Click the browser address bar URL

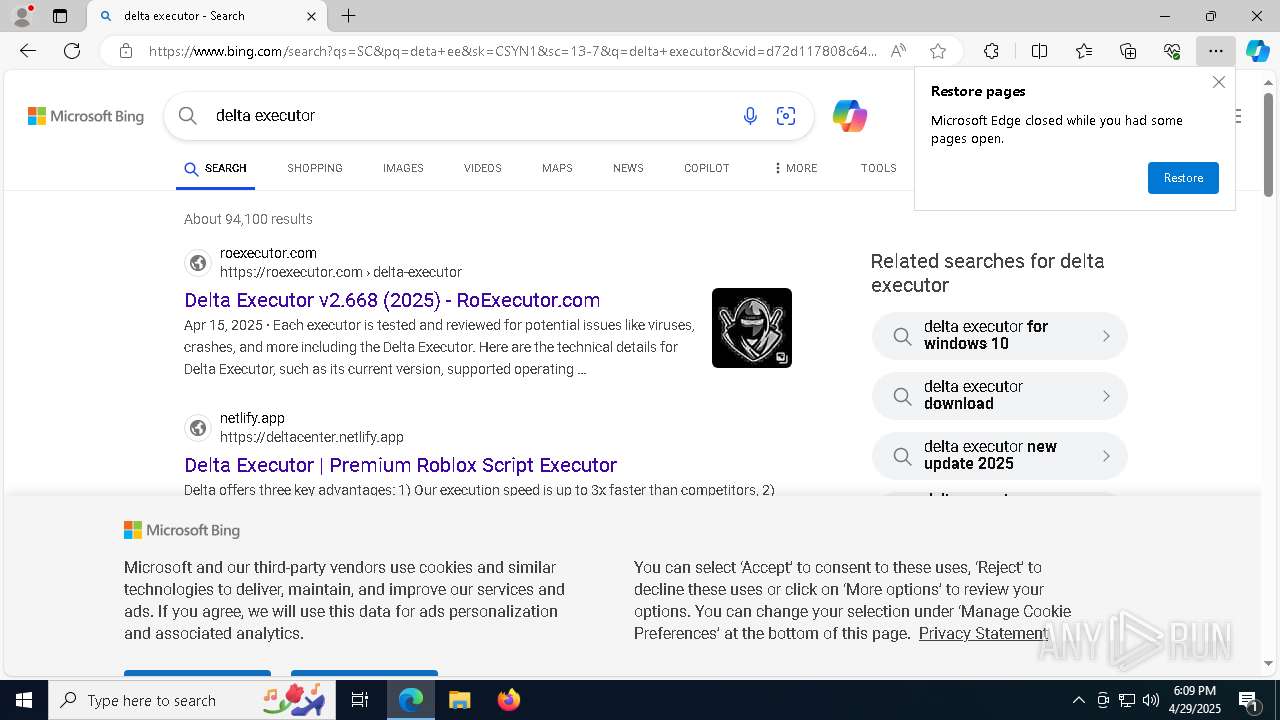[513, 51]
